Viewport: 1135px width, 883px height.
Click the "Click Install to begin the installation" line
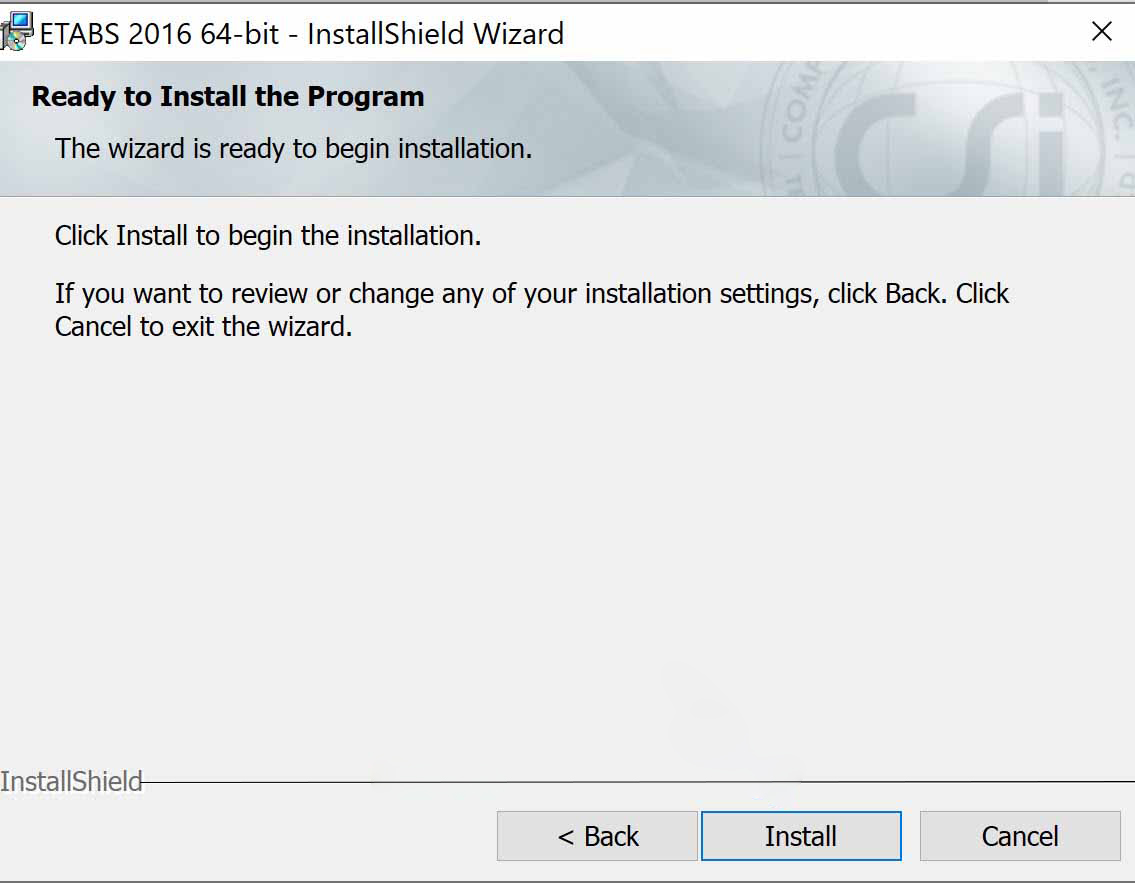click(x=268, y=236)
